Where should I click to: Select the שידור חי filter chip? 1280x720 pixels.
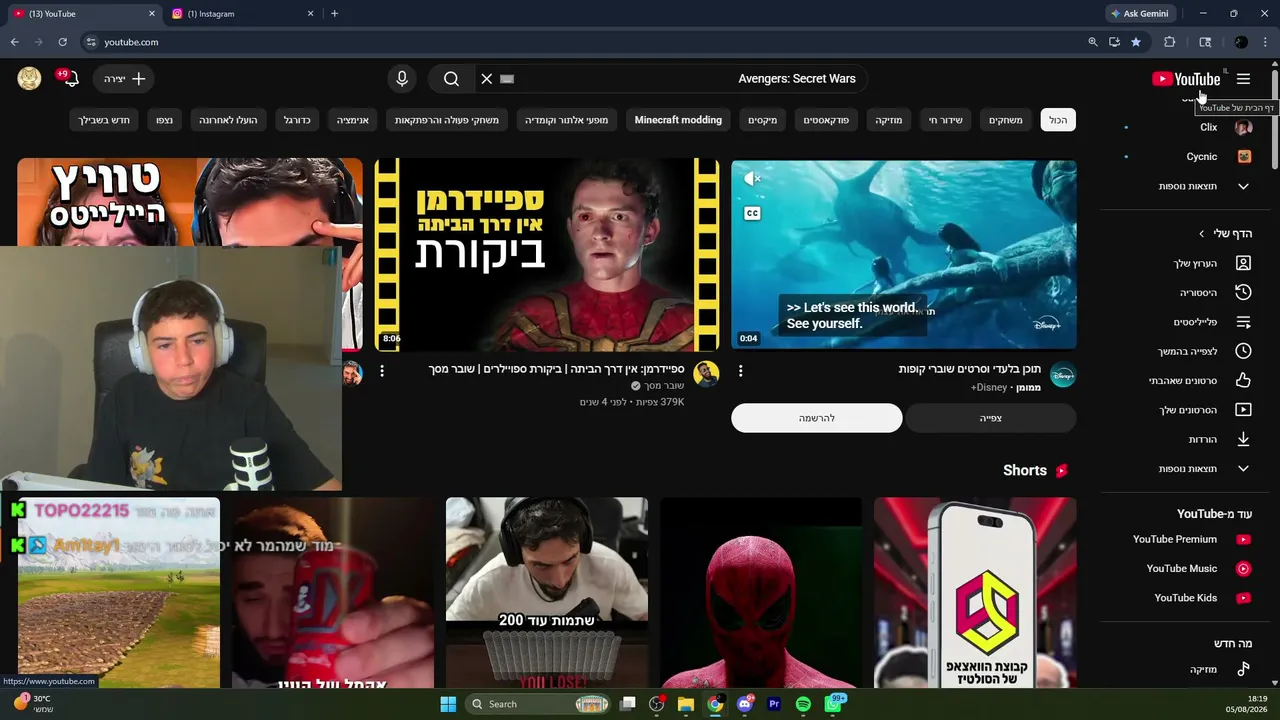[x=945, y=120]
